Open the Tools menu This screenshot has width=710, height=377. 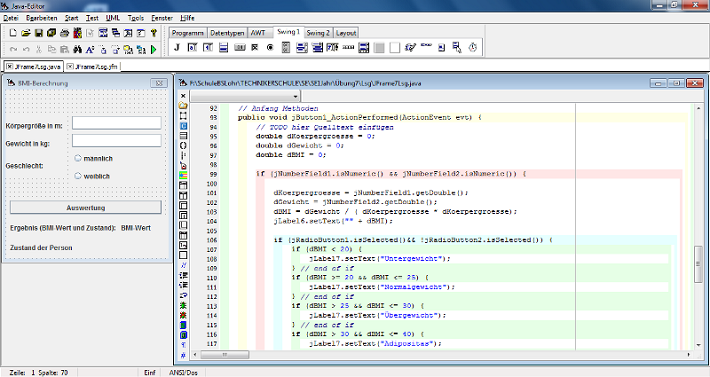[x=136, y=18]
